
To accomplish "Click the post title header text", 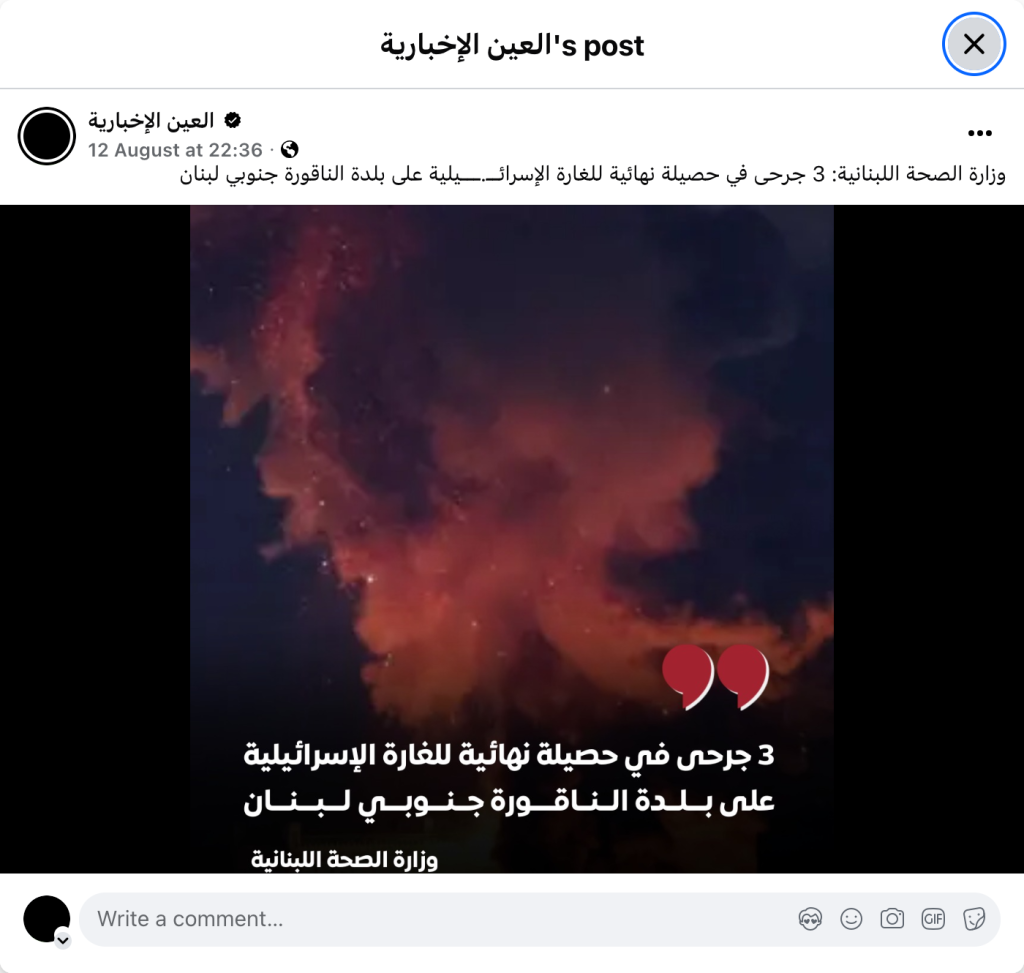I will tap(512, 46).
